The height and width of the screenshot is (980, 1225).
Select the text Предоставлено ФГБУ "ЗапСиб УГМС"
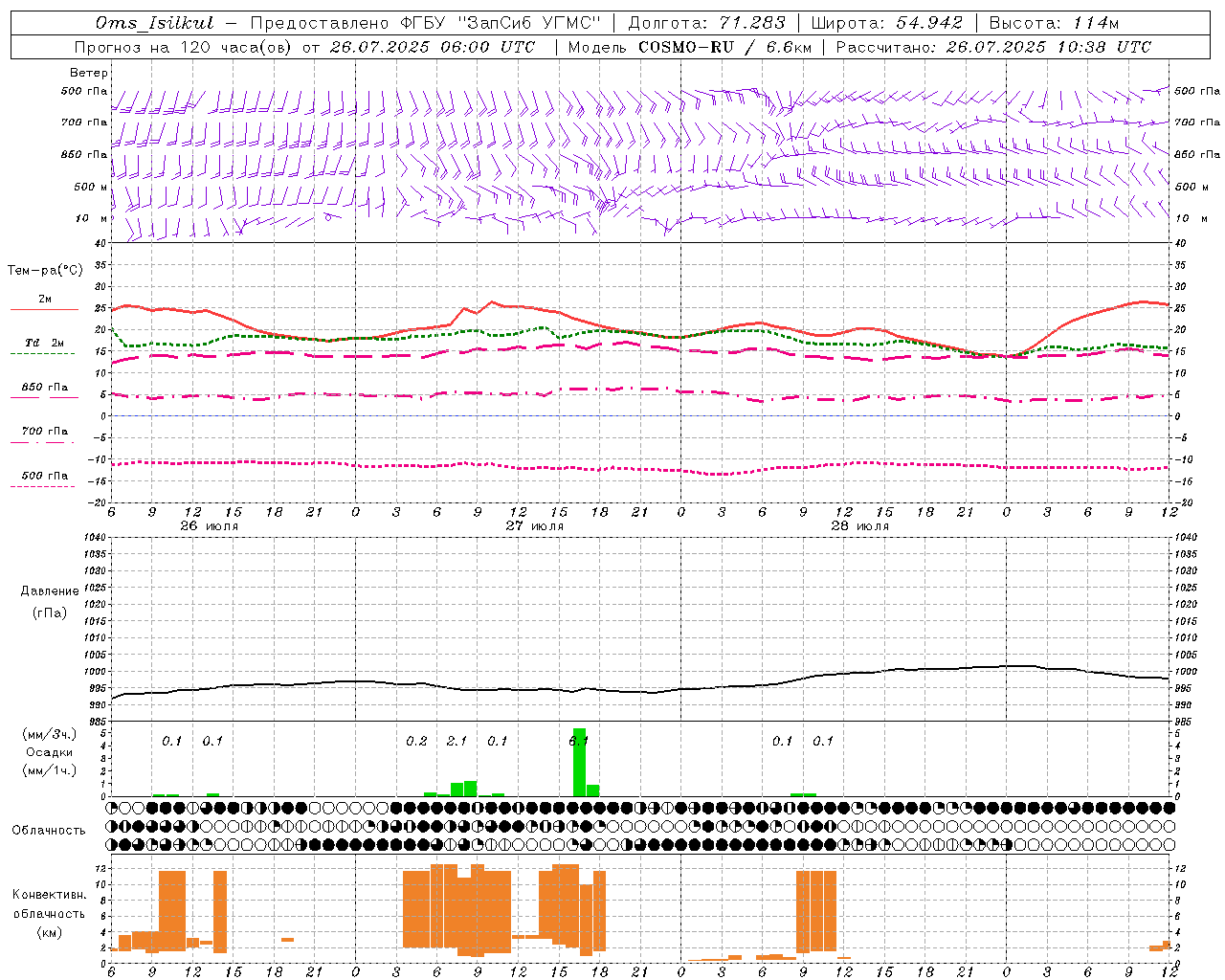pyautogui.click(x=425, y=23)
